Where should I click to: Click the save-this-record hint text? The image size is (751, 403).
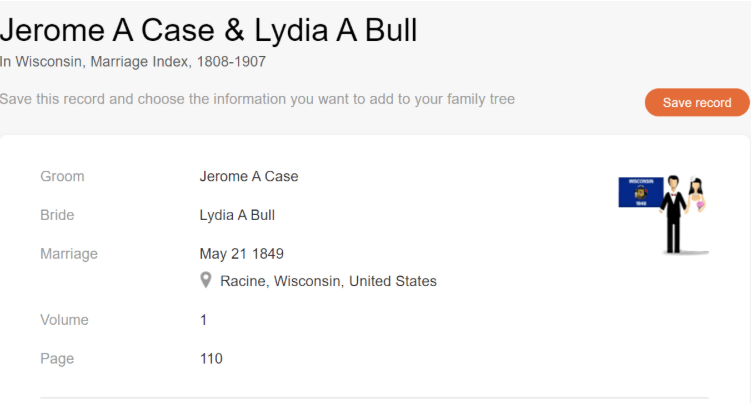257,99
